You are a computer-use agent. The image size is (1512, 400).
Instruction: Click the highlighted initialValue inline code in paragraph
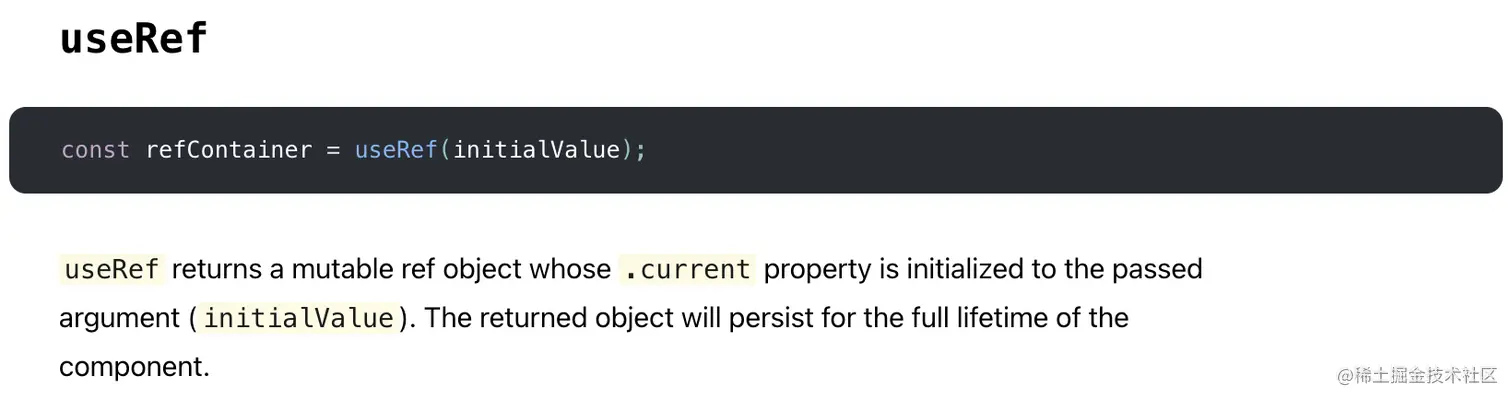[298, 318]
